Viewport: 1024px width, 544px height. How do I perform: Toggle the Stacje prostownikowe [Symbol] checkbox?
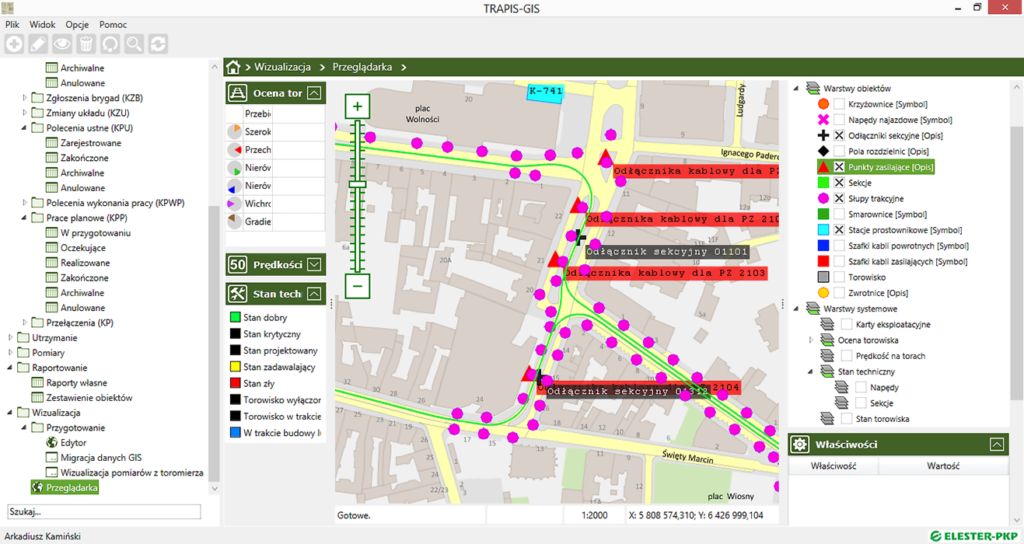point(840,230)
